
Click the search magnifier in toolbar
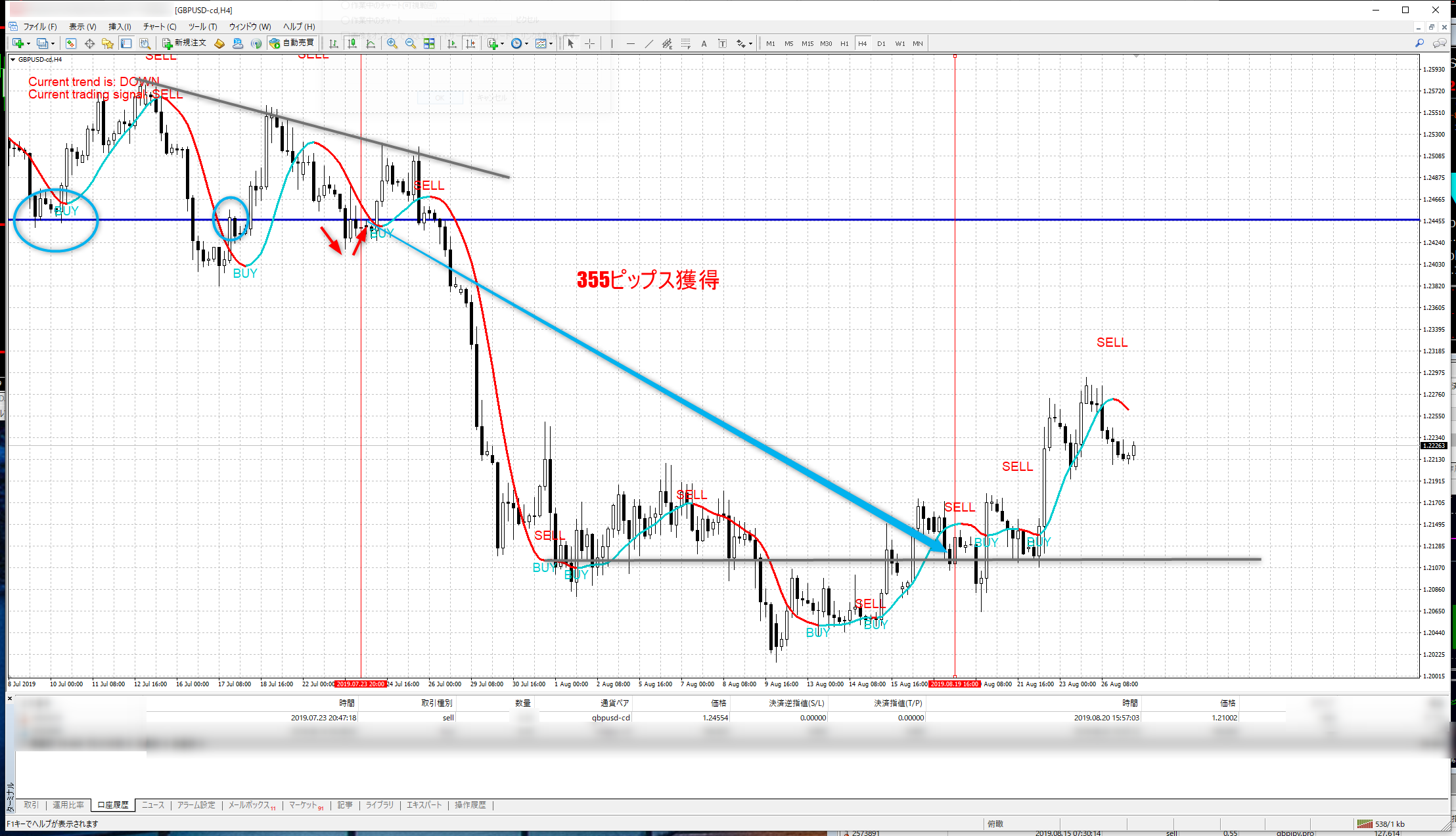[x=1419, y=43]
